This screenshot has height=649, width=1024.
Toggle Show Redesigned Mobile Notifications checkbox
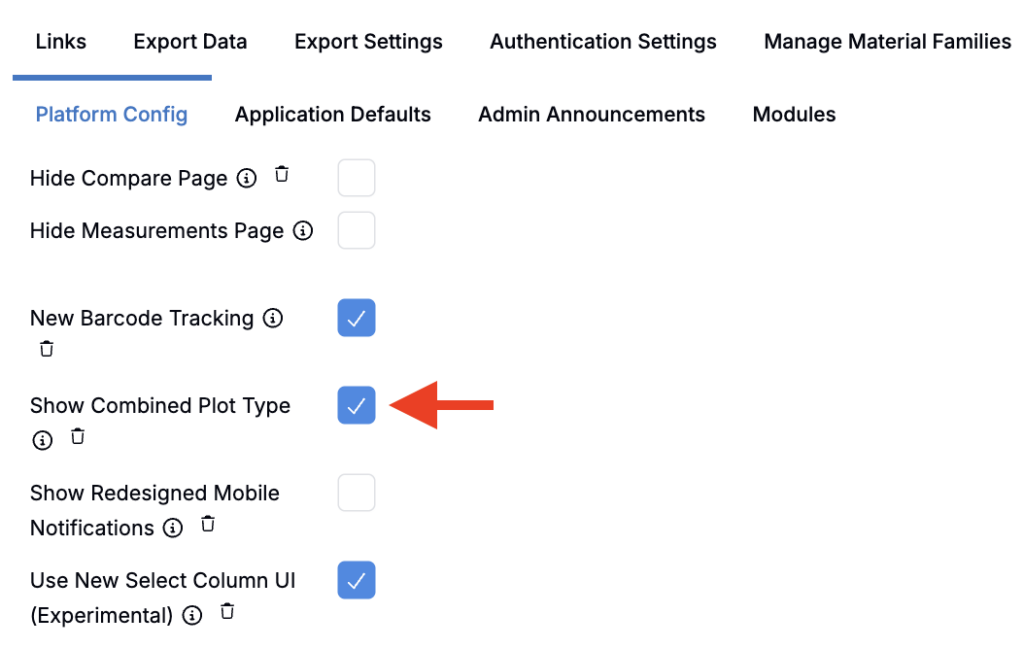356,493
